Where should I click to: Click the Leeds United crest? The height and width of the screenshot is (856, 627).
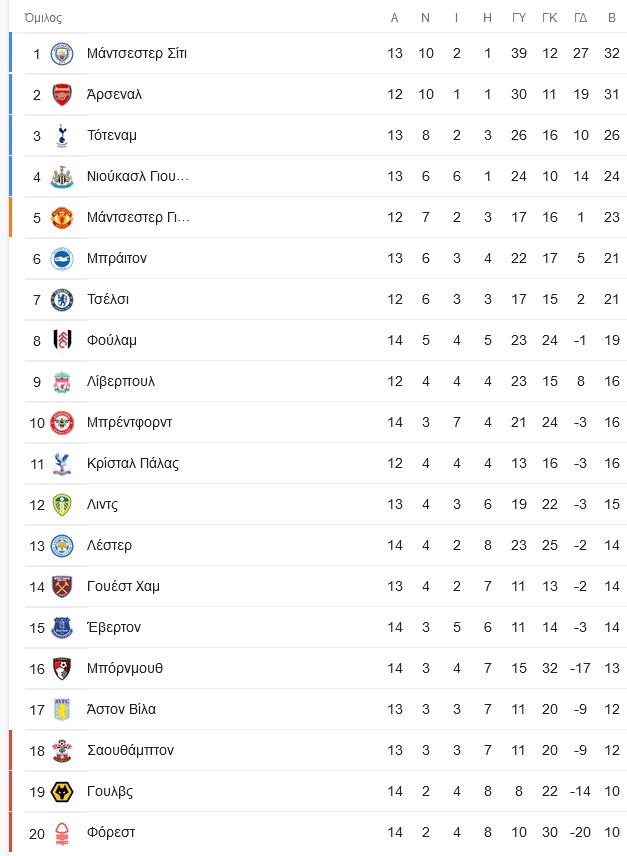(62, 504)
